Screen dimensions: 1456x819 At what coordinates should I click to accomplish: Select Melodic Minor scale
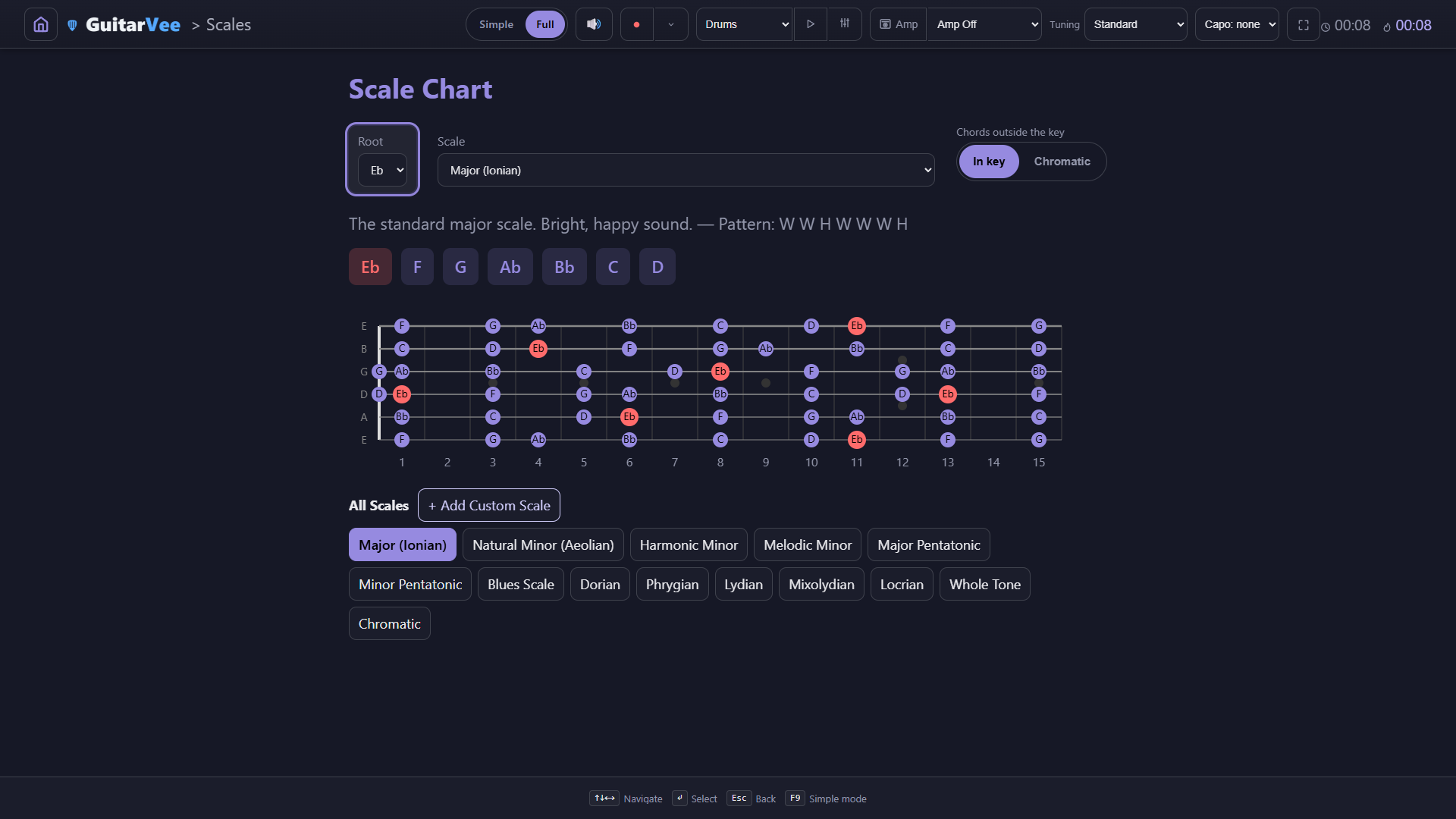(x=808, y=544)
